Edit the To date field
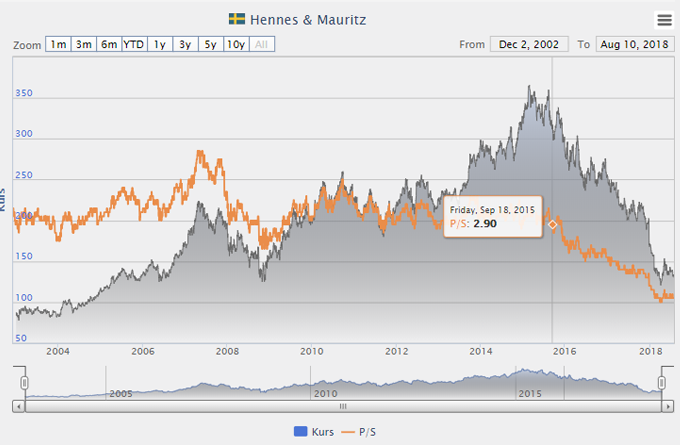 click(x=635, y=44)
